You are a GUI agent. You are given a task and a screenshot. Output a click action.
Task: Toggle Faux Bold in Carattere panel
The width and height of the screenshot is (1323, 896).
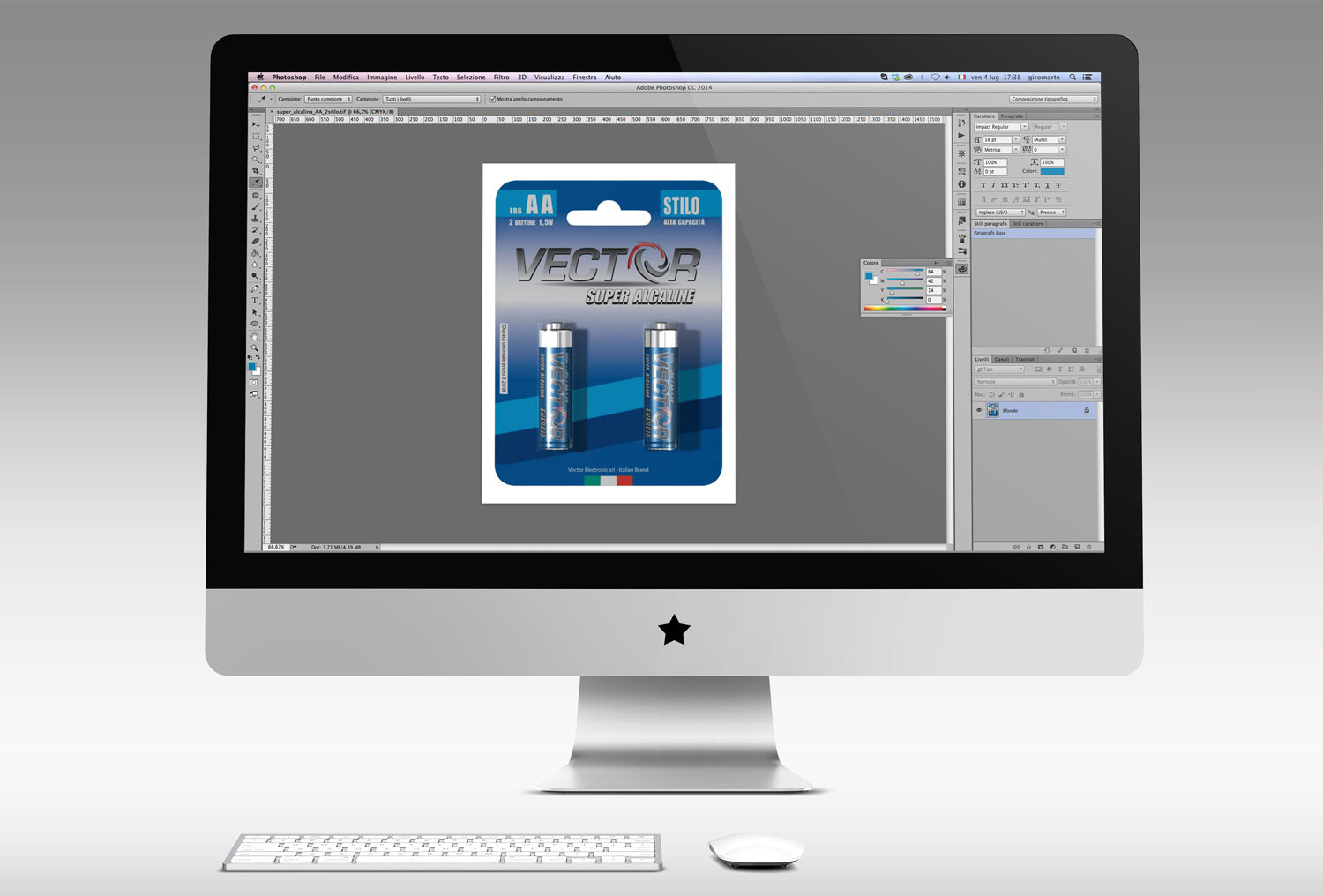[x=983, y=185]
